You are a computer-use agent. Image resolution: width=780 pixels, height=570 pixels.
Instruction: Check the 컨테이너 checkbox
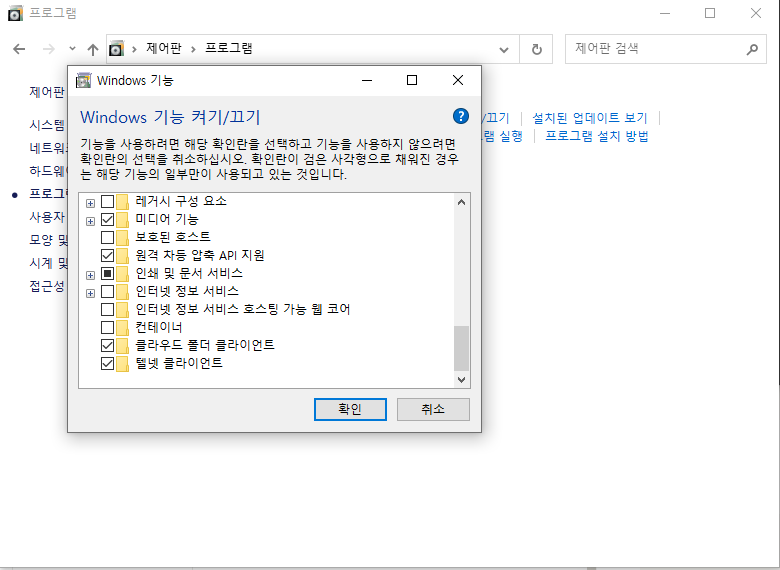pos(107,327)
